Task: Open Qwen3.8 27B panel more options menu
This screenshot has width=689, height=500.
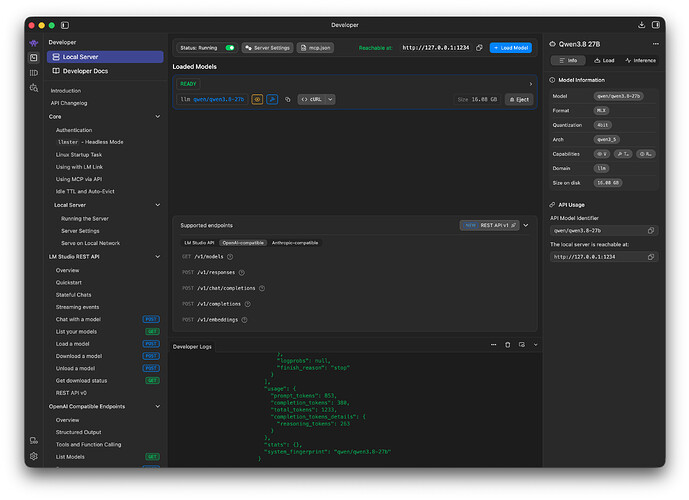Action: 656,44
